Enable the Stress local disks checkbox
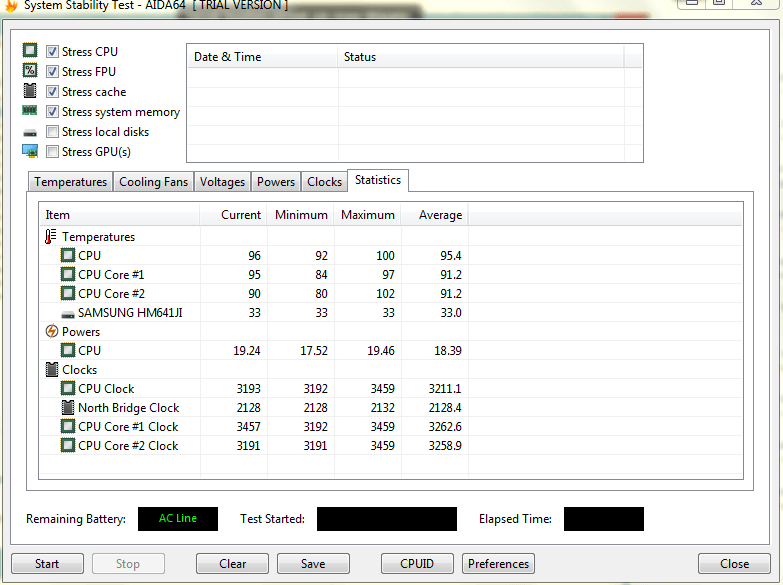This screenshot has height=585, width=783. (x=52, y=131)
